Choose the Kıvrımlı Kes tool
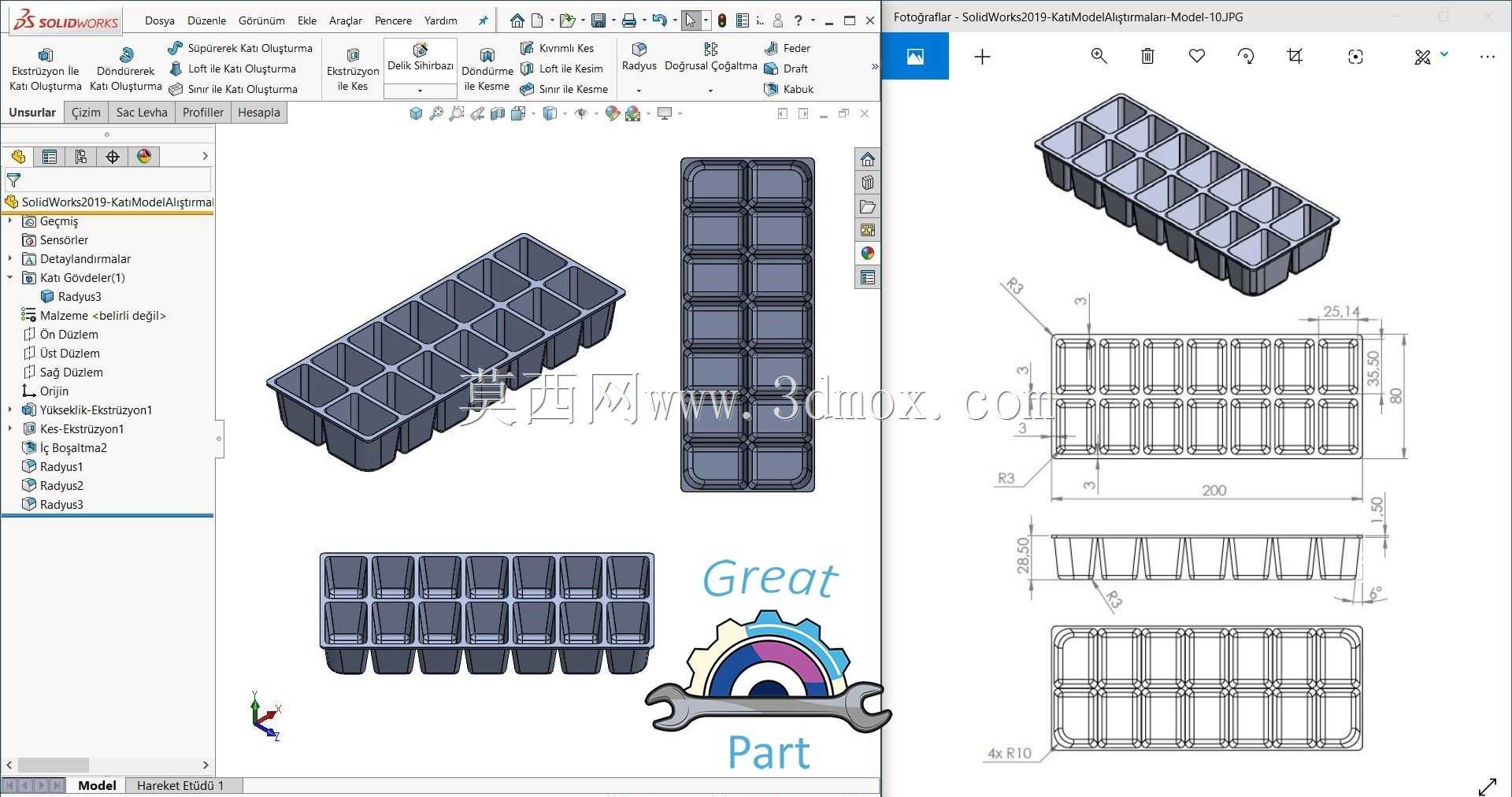Screen dimensions: 1512x797 pyautogui.click(x=557, y=48)
